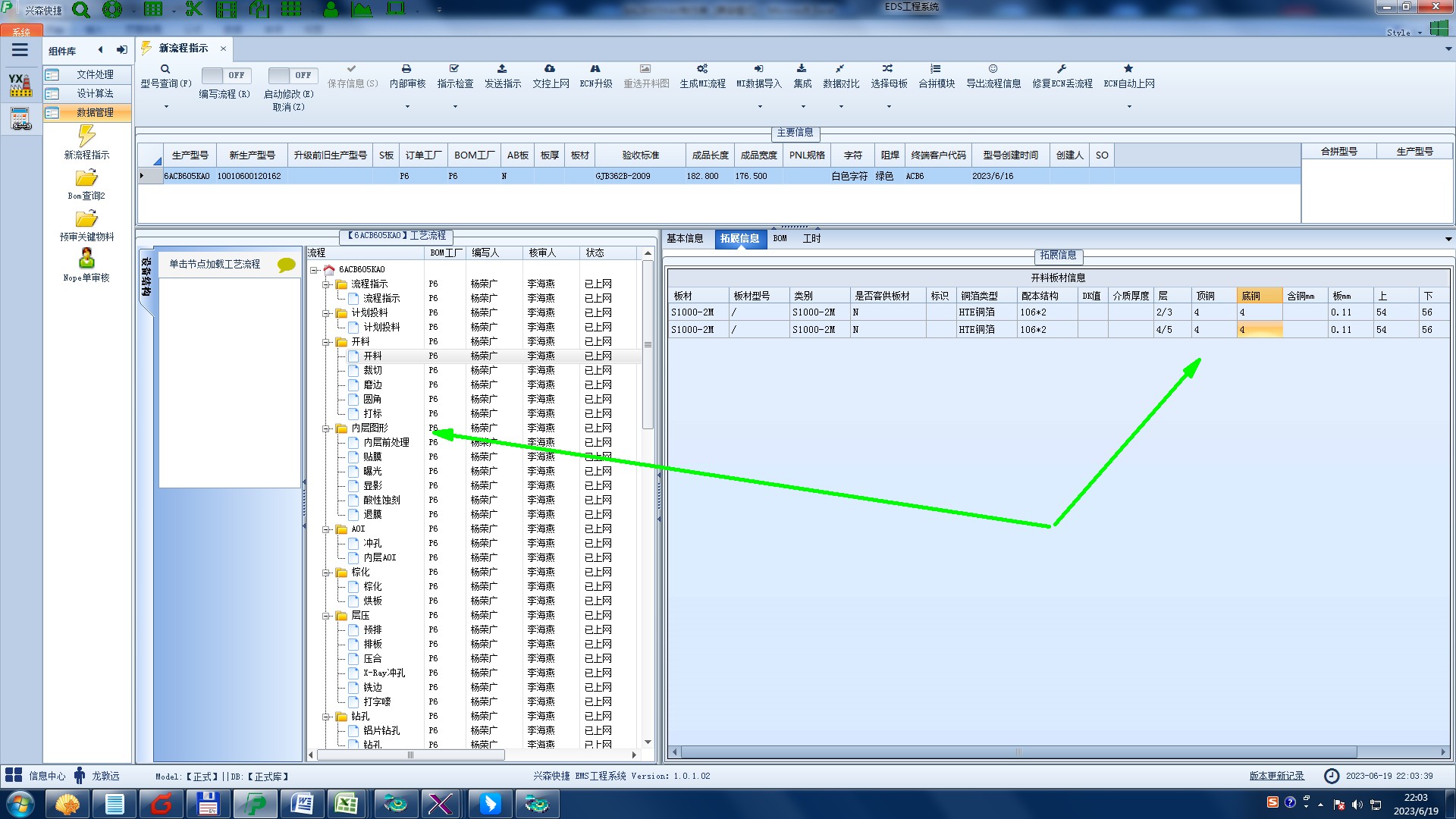1456x819 pixels.
Task: Click the green scissors icon in title bar
Action: point(194,10)
